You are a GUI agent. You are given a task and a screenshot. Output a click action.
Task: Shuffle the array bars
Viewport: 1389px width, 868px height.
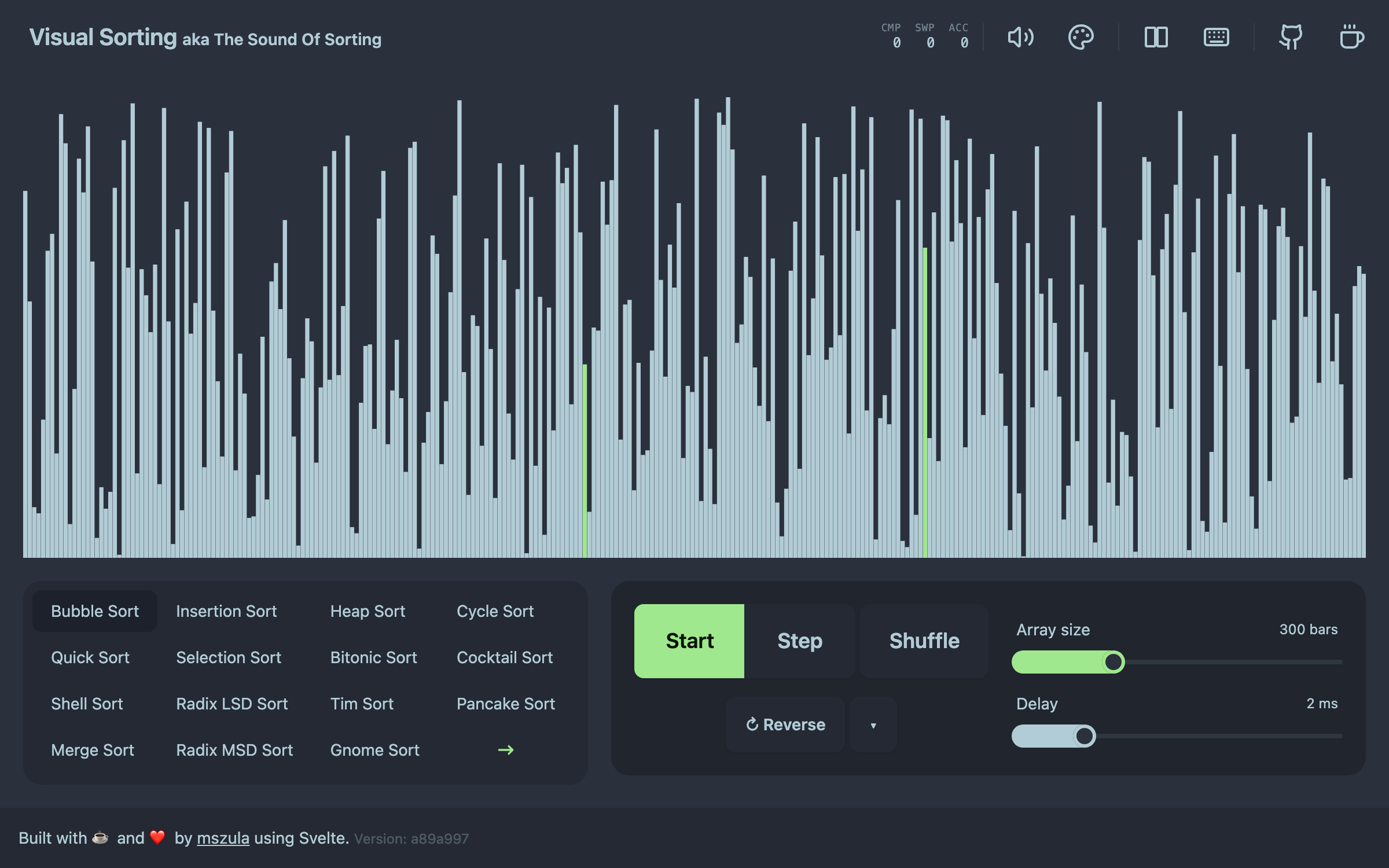924,641
